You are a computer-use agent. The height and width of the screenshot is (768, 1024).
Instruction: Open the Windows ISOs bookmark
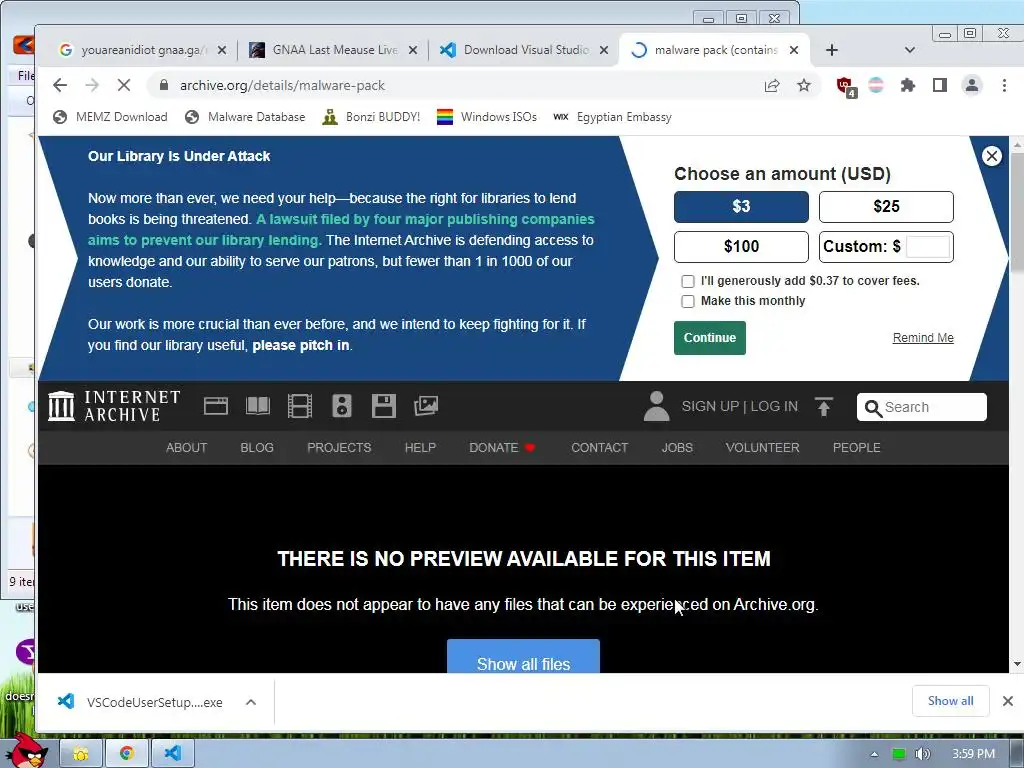point(487,117)
